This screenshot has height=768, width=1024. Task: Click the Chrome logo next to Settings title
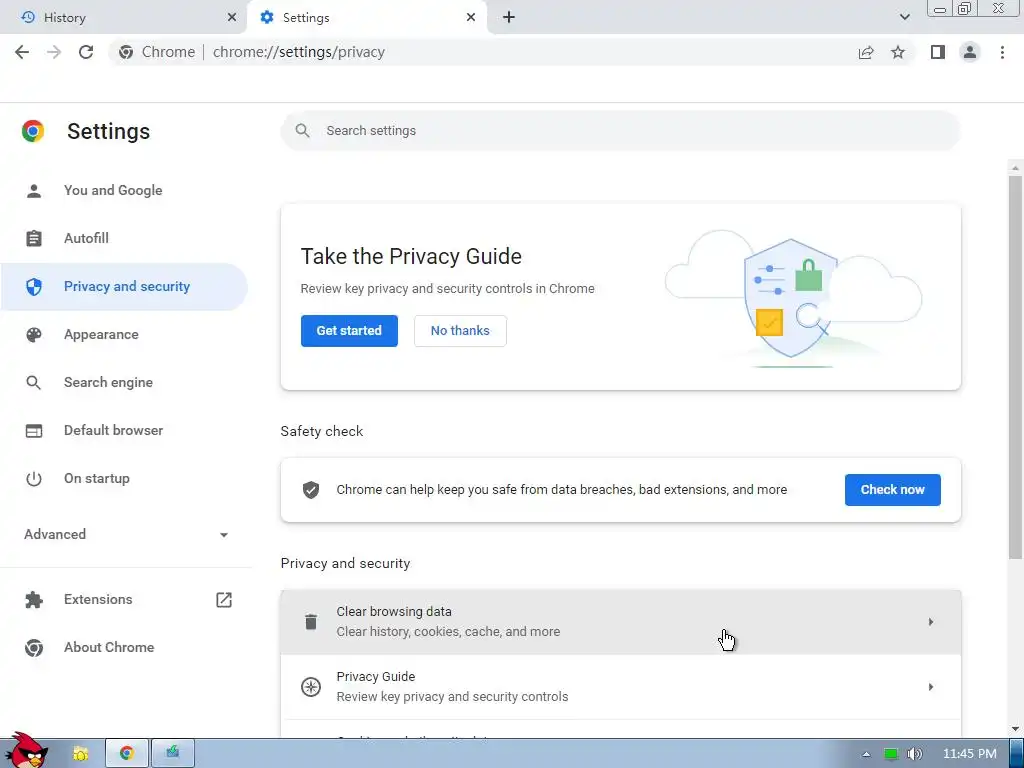(33, 131)
